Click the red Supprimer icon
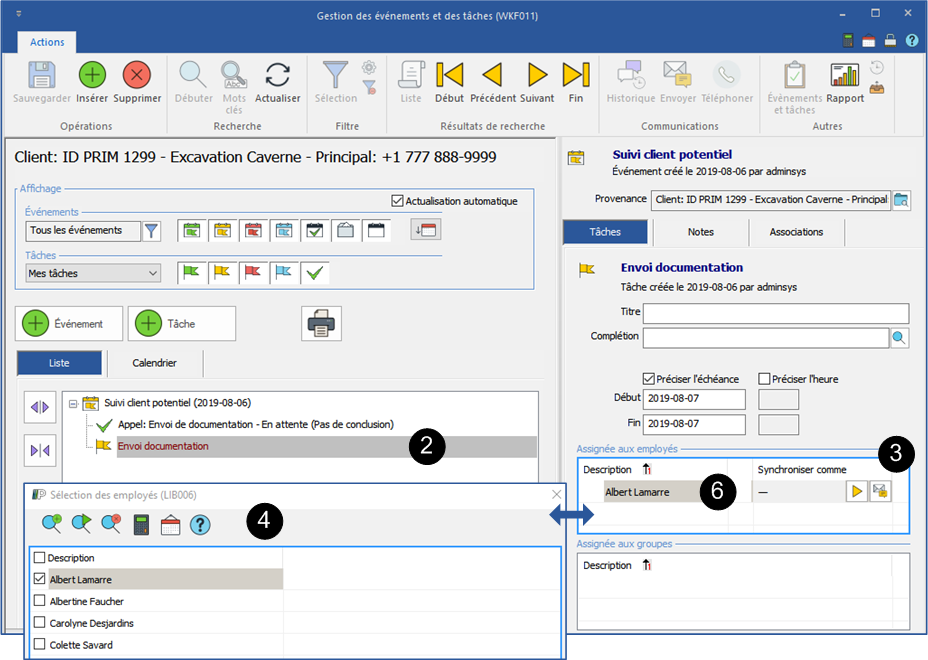This screenshot has width=928, height=660. [x=137, y=76]
